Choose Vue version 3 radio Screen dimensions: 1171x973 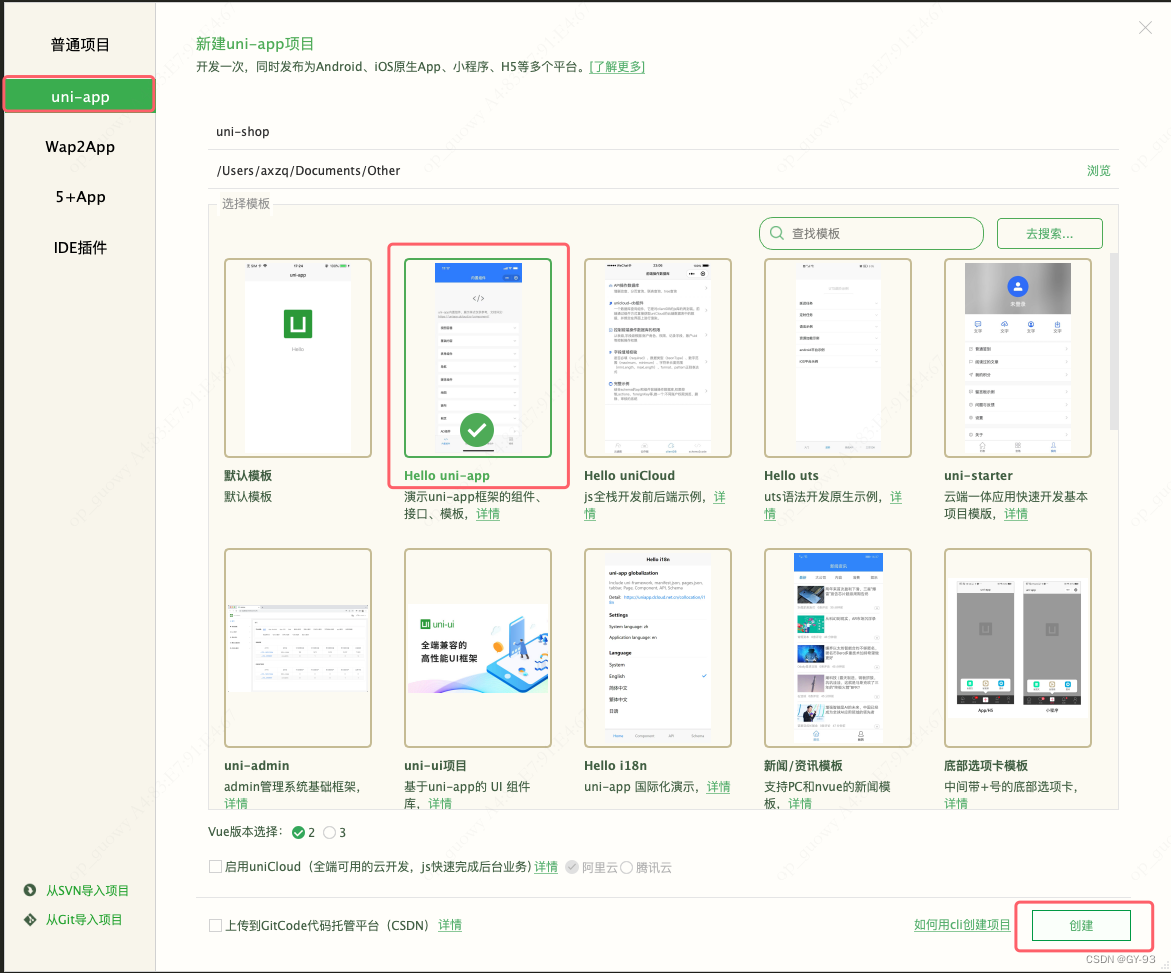[329, 832]
